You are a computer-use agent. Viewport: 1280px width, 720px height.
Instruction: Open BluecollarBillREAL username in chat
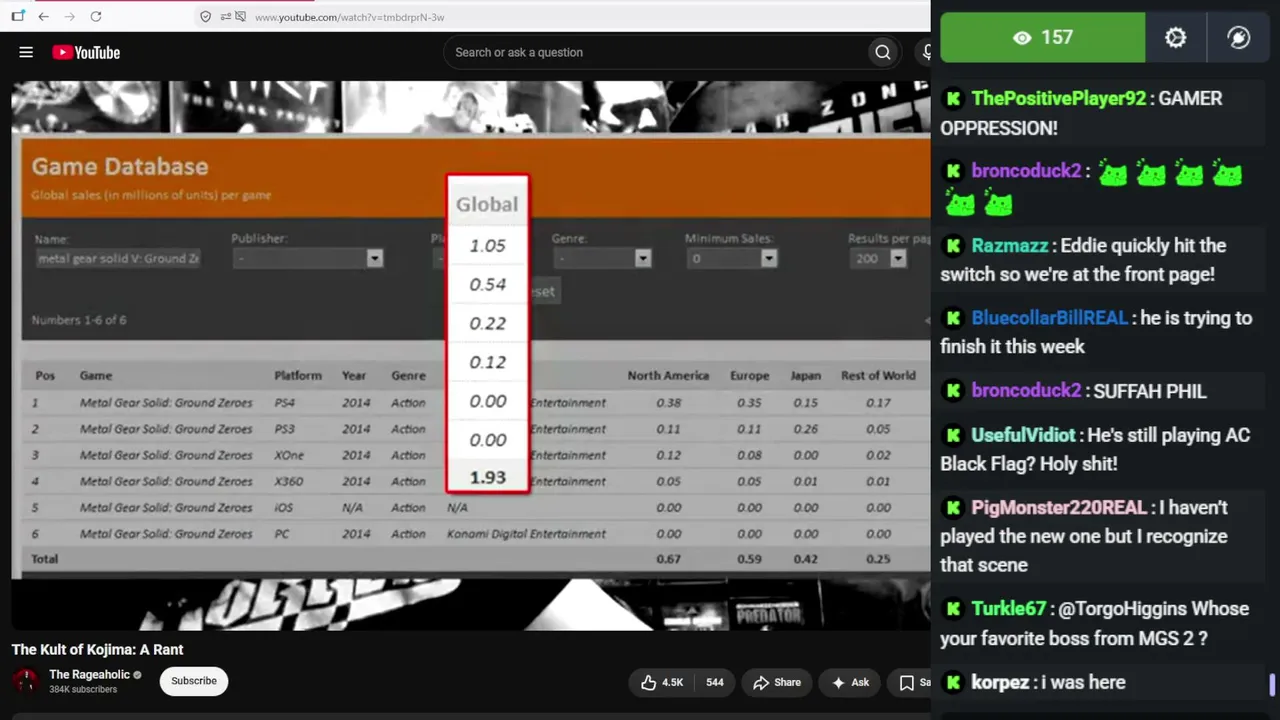[x=1049, y=317]
